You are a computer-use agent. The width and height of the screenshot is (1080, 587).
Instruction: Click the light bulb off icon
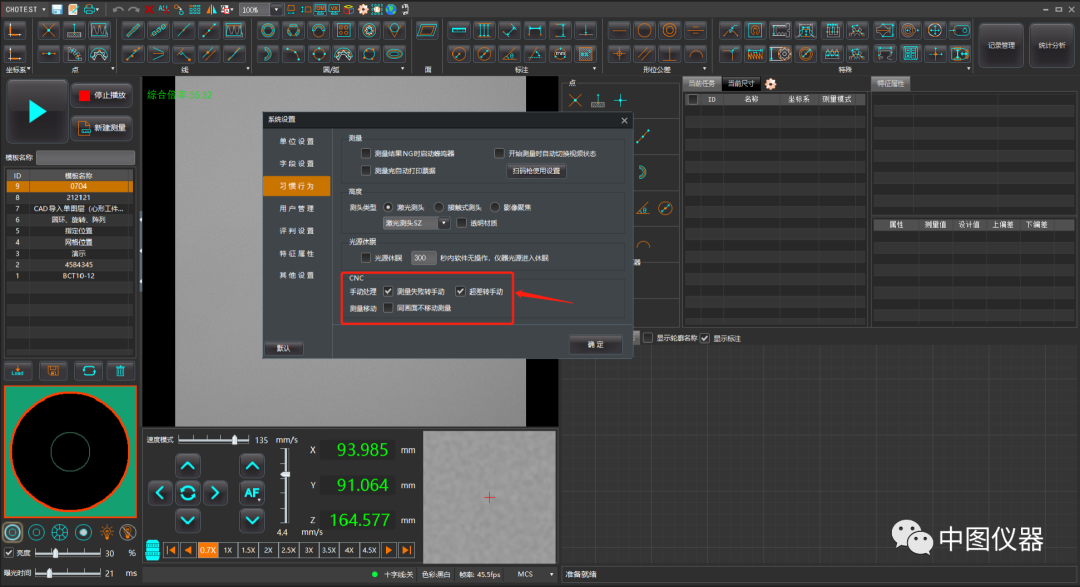[x=127, y=532]
